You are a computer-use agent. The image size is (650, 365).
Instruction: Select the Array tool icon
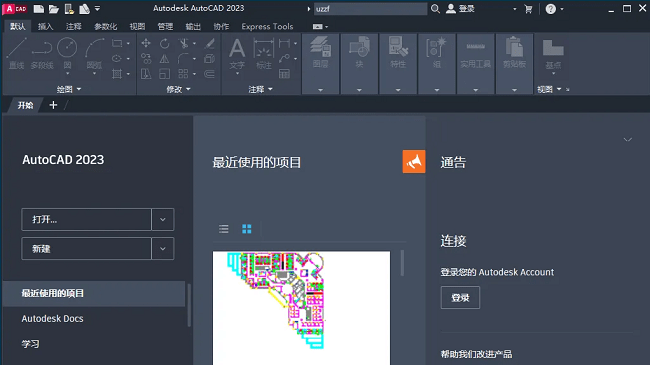183,74
